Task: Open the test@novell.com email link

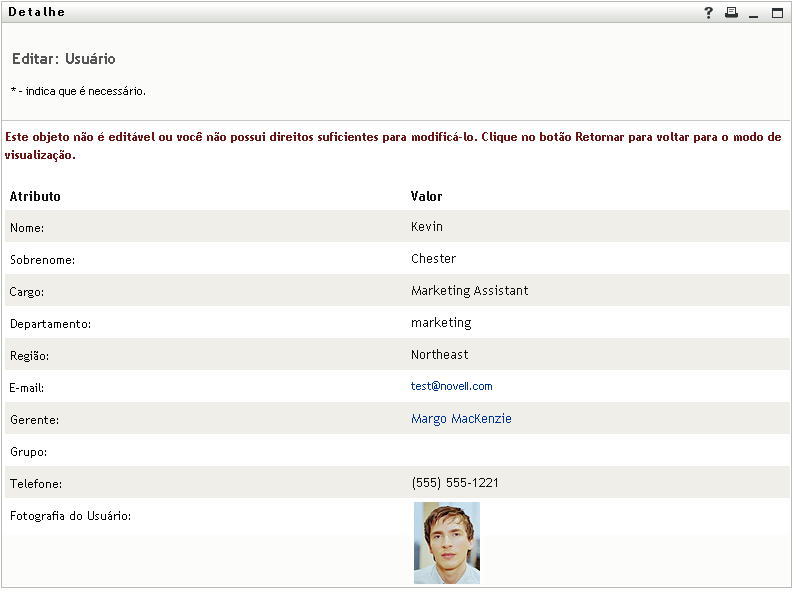Action: point(451,386)
